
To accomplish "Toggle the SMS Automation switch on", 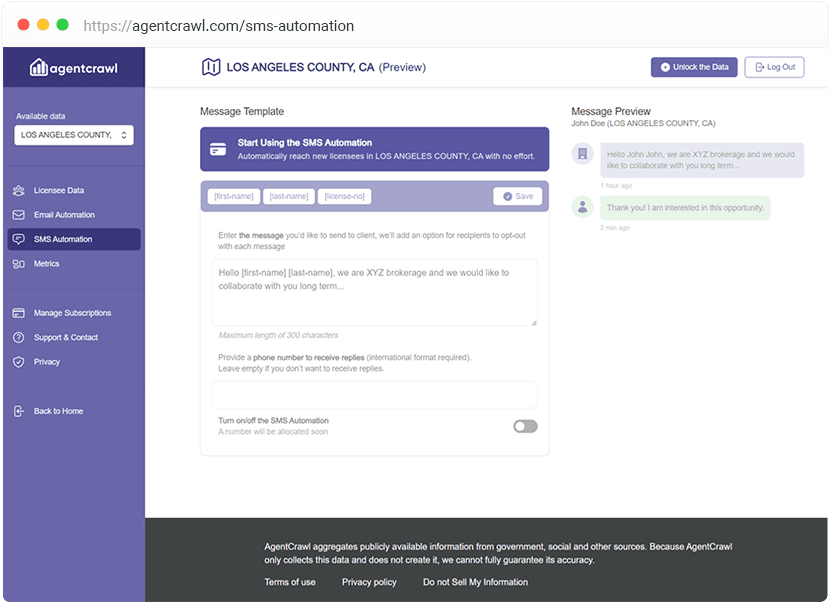I will 525,426.
